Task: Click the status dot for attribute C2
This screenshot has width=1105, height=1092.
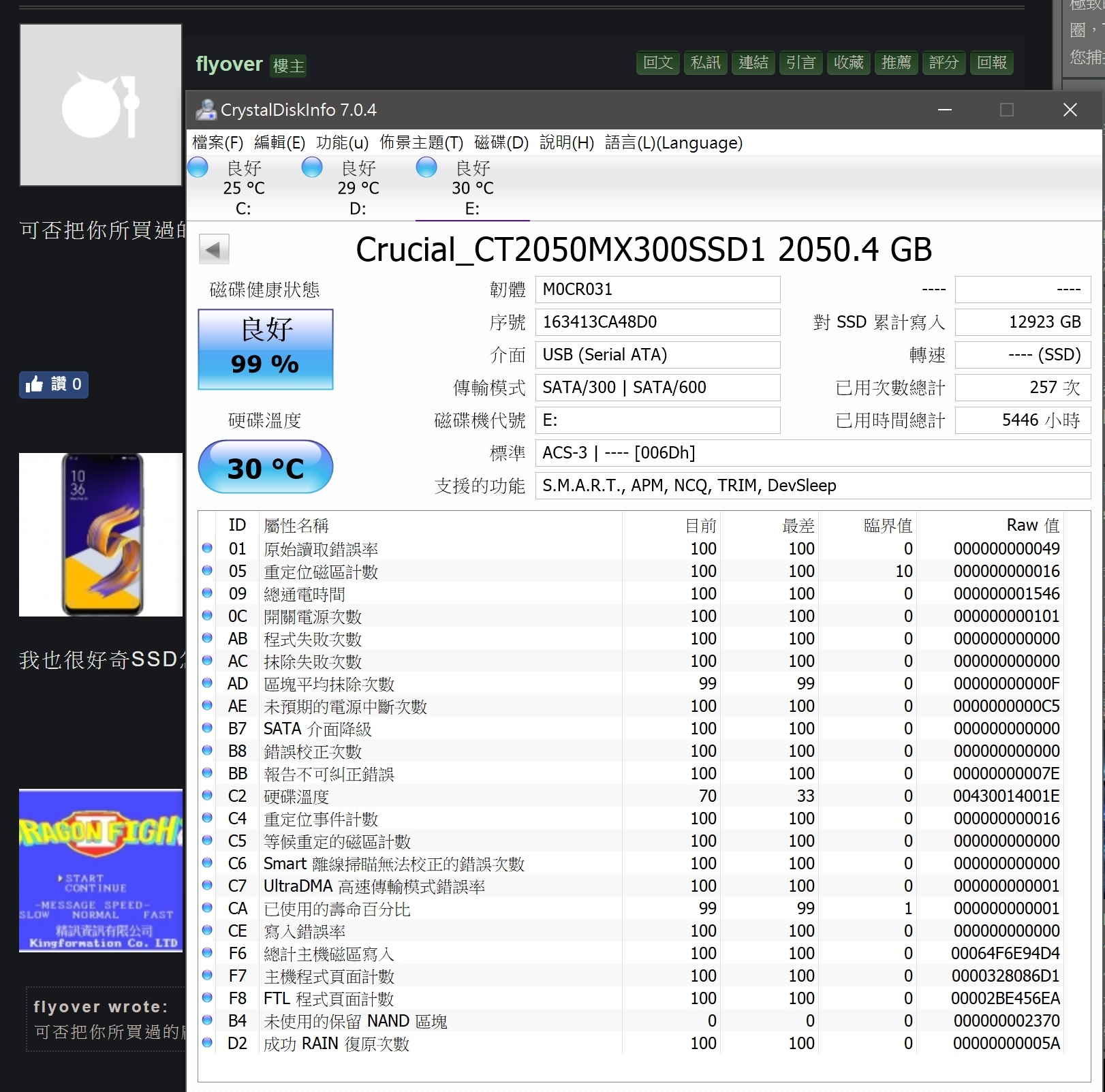Action: [x=207, y=795]
